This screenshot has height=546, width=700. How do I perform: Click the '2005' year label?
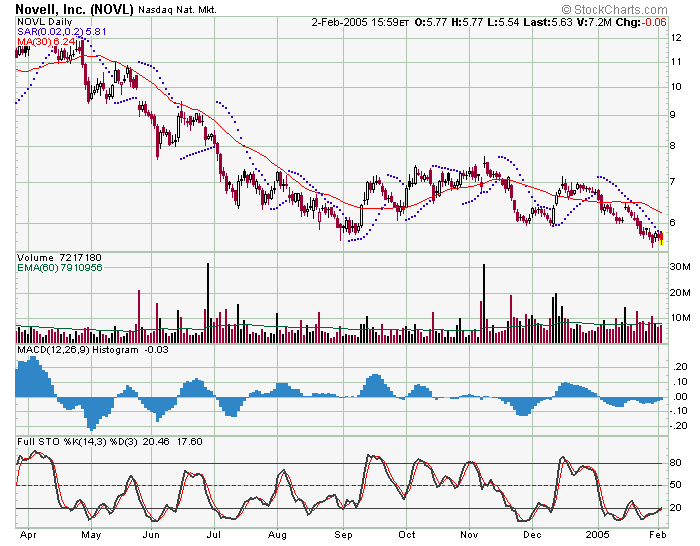pos(598,535)
